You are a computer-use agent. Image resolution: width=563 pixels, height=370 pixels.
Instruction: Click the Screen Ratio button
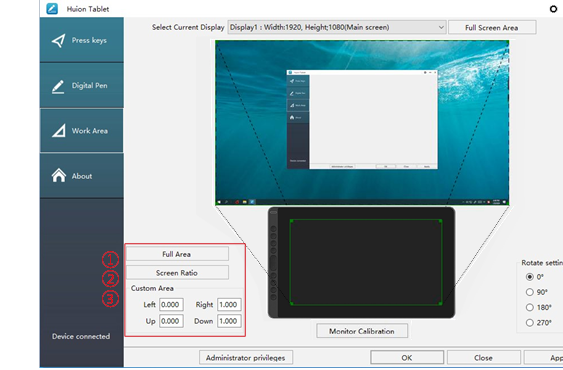click(x=177, y=273)
